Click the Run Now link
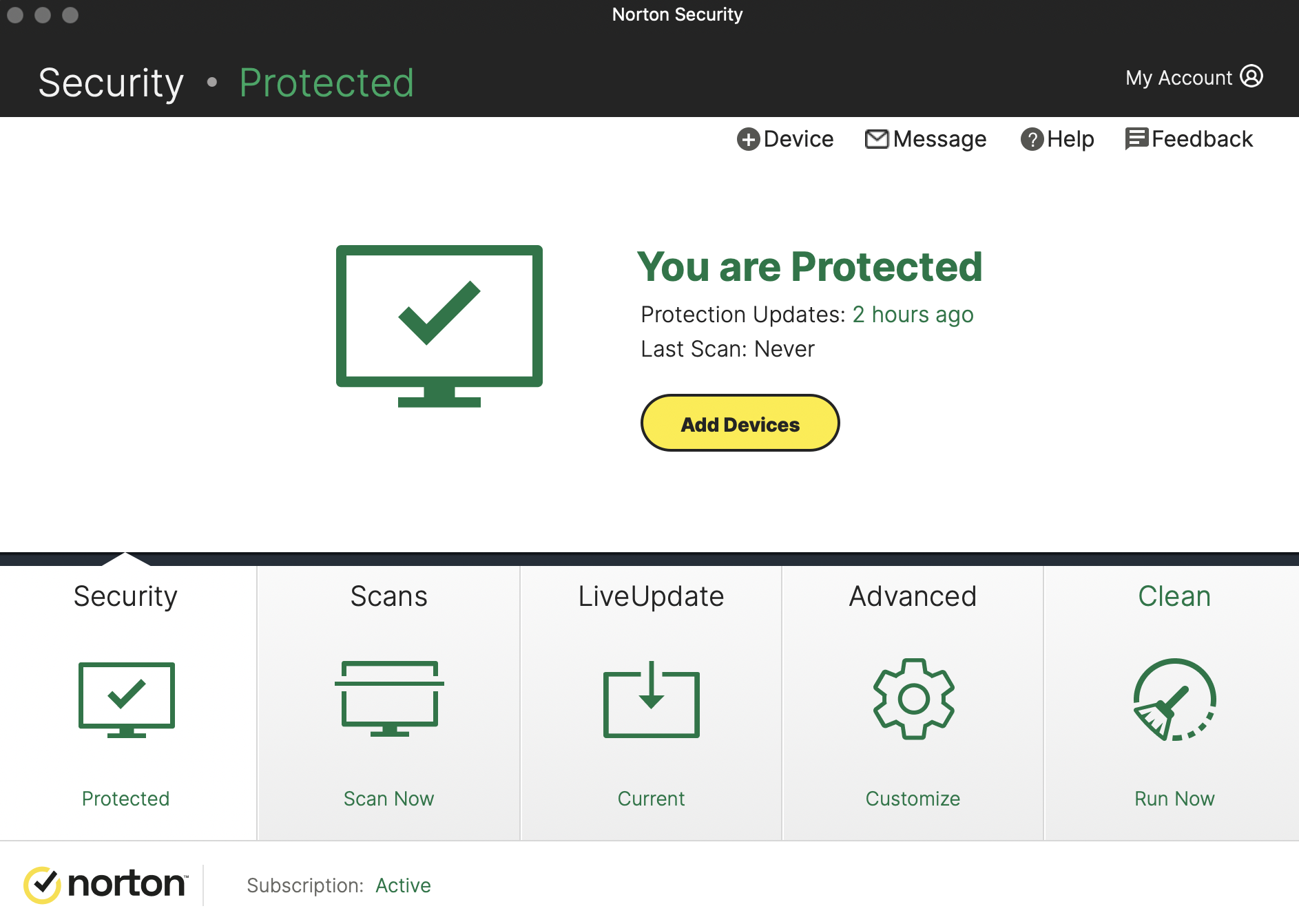 1175,799
